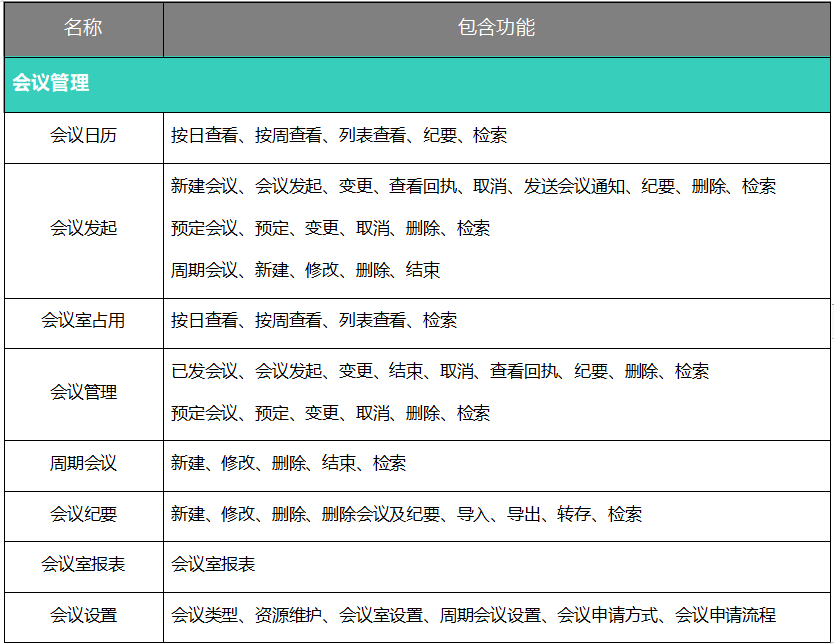Click "会议室报表" in the name column
The height and width of the screenshot is (644, 834).
pos(83,565)
